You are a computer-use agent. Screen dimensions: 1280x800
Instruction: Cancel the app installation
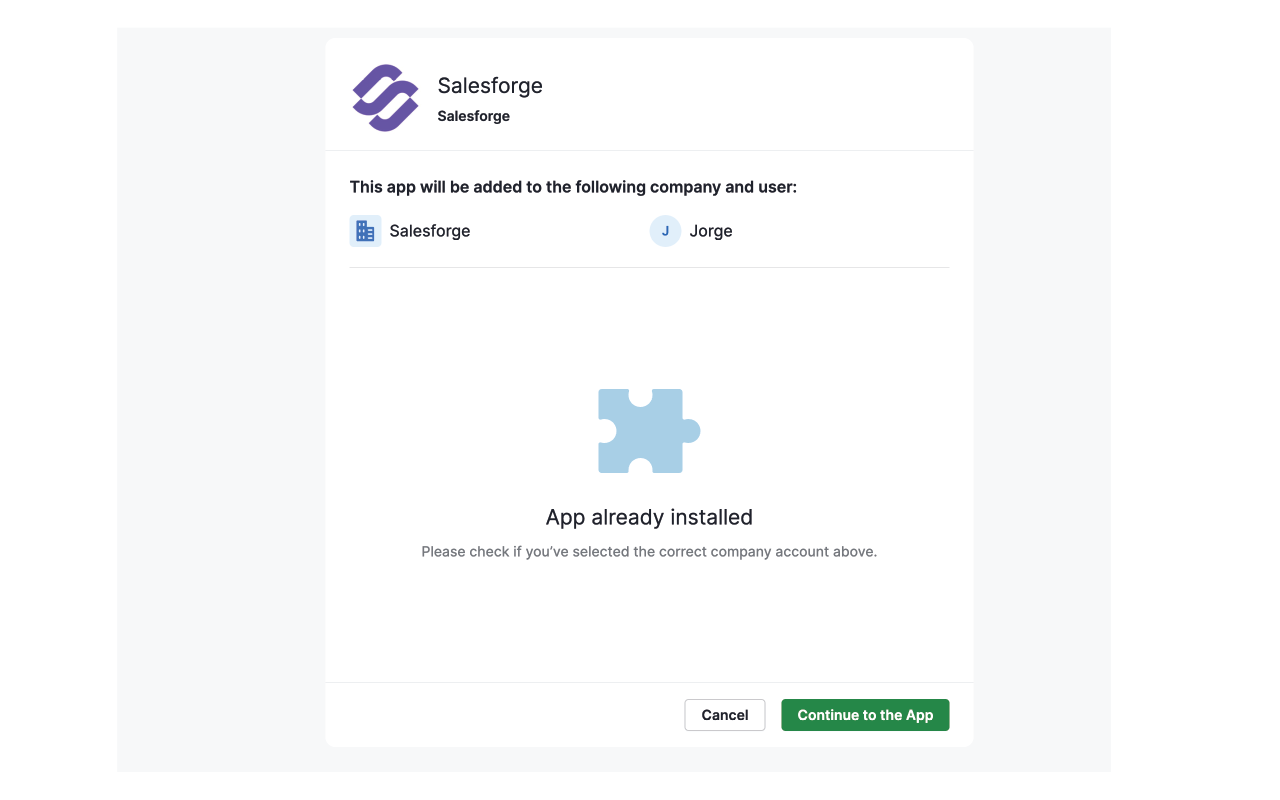(724, 714)
